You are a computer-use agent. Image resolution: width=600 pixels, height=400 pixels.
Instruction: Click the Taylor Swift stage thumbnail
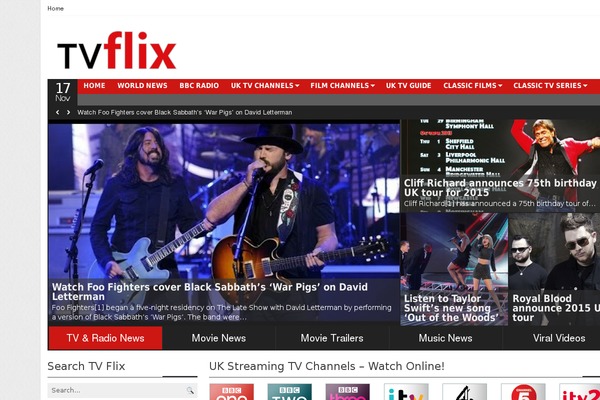454,253
